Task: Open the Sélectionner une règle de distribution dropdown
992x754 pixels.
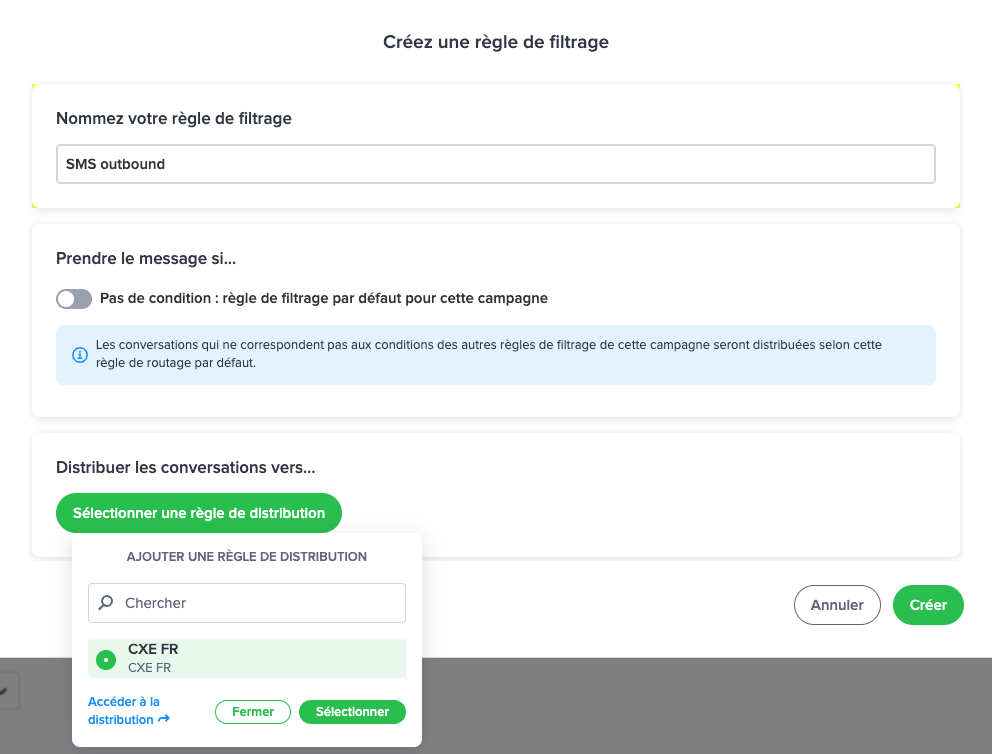Action: [199, 513]
